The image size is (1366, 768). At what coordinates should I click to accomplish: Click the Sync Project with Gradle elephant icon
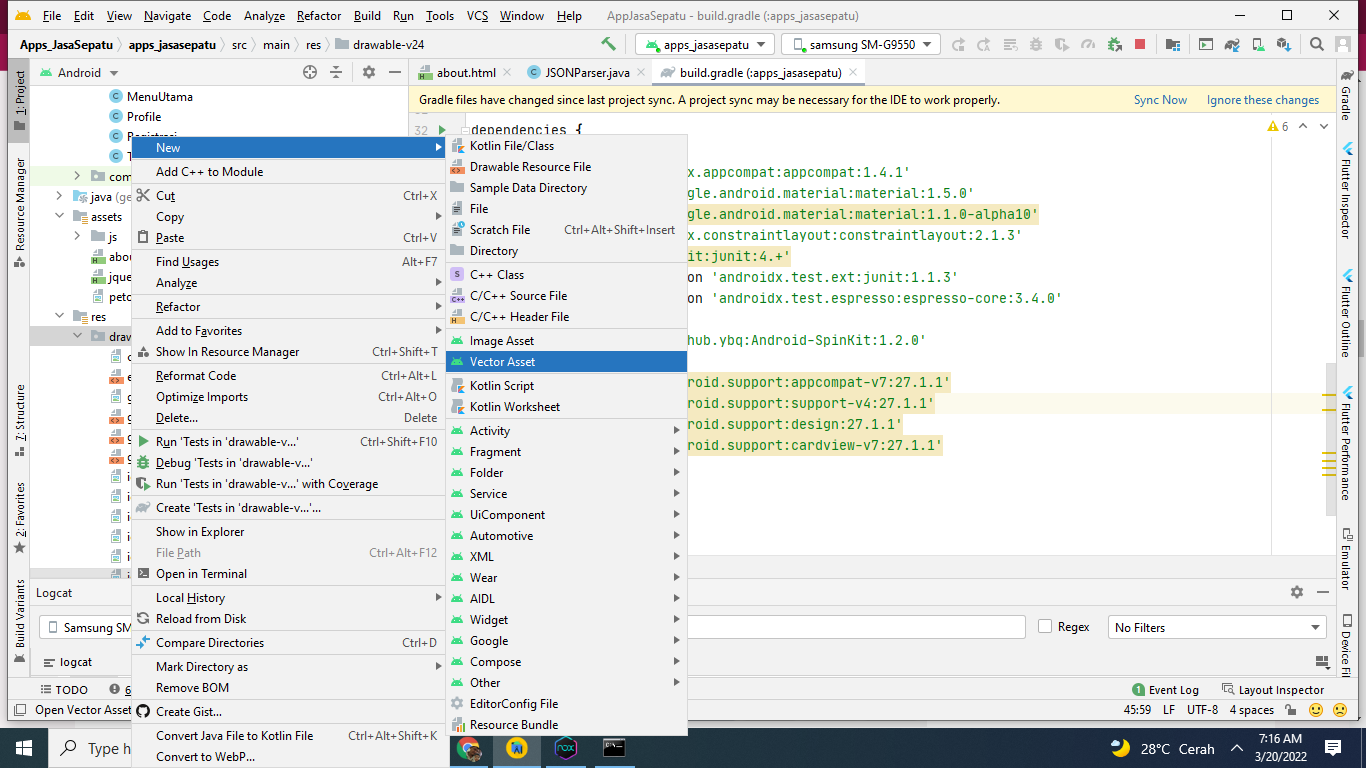pos(1233,44)
